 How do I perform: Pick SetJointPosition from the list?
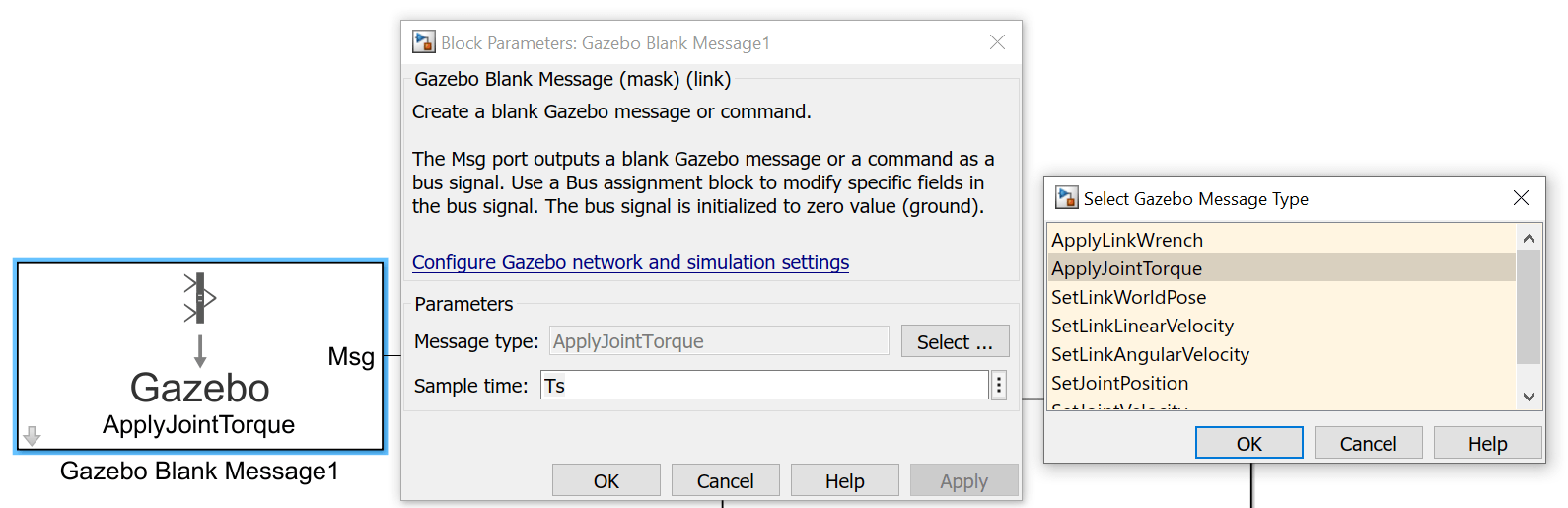click(1120, 383)
